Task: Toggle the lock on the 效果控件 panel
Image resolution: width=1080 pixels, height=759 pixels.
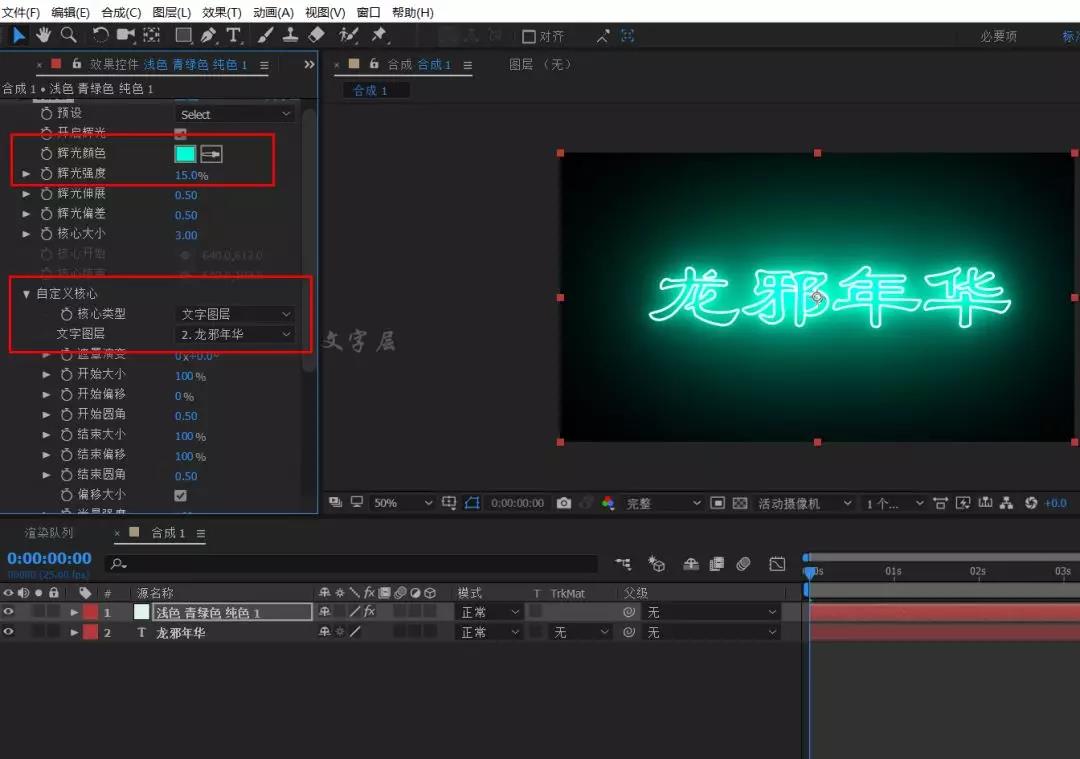Action: pyautogui.click(x=76, y=64)
